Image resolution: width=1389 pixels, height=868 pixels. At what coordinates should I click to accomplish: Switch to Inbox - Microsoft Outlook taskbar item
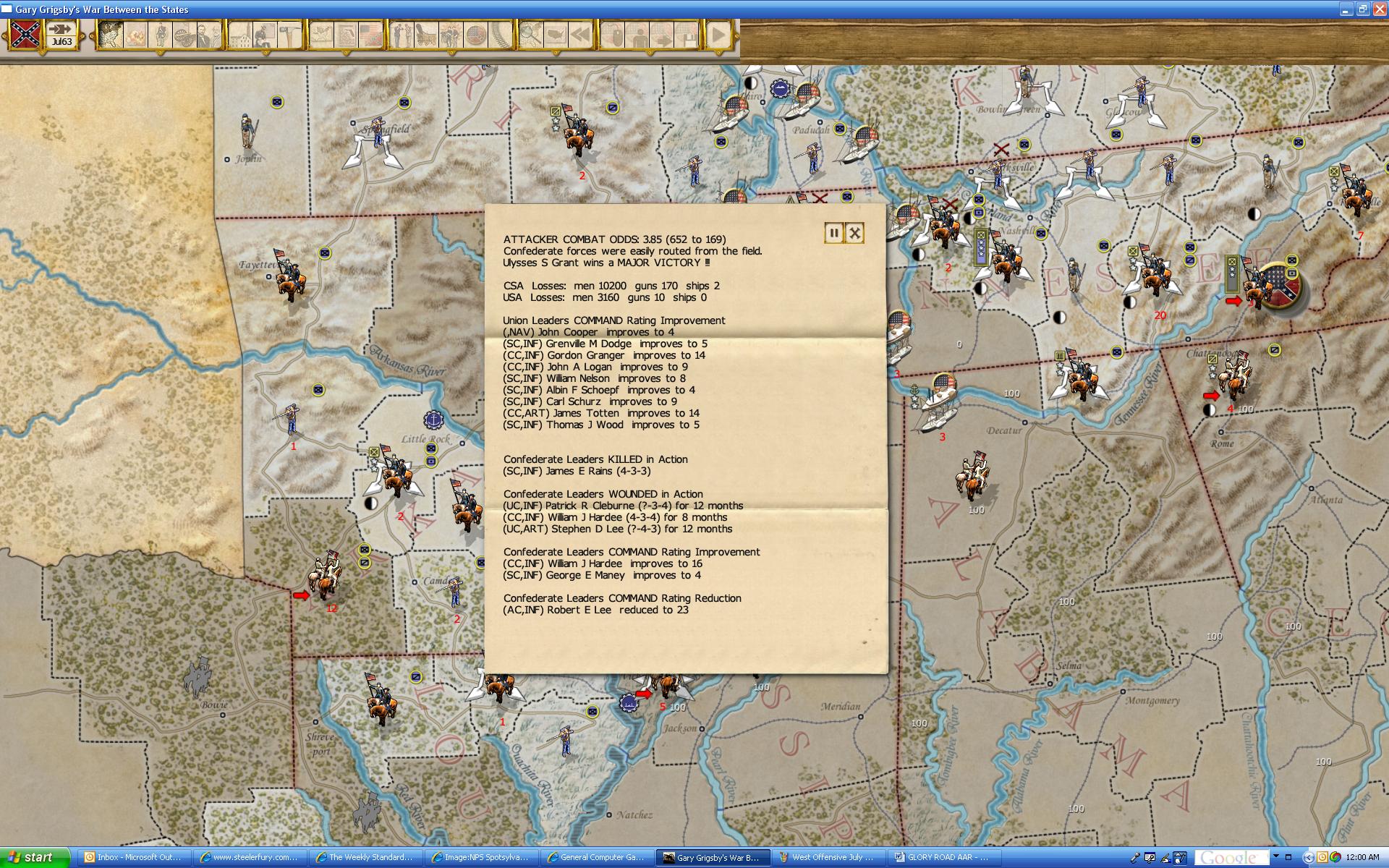(x=135, y=857)
